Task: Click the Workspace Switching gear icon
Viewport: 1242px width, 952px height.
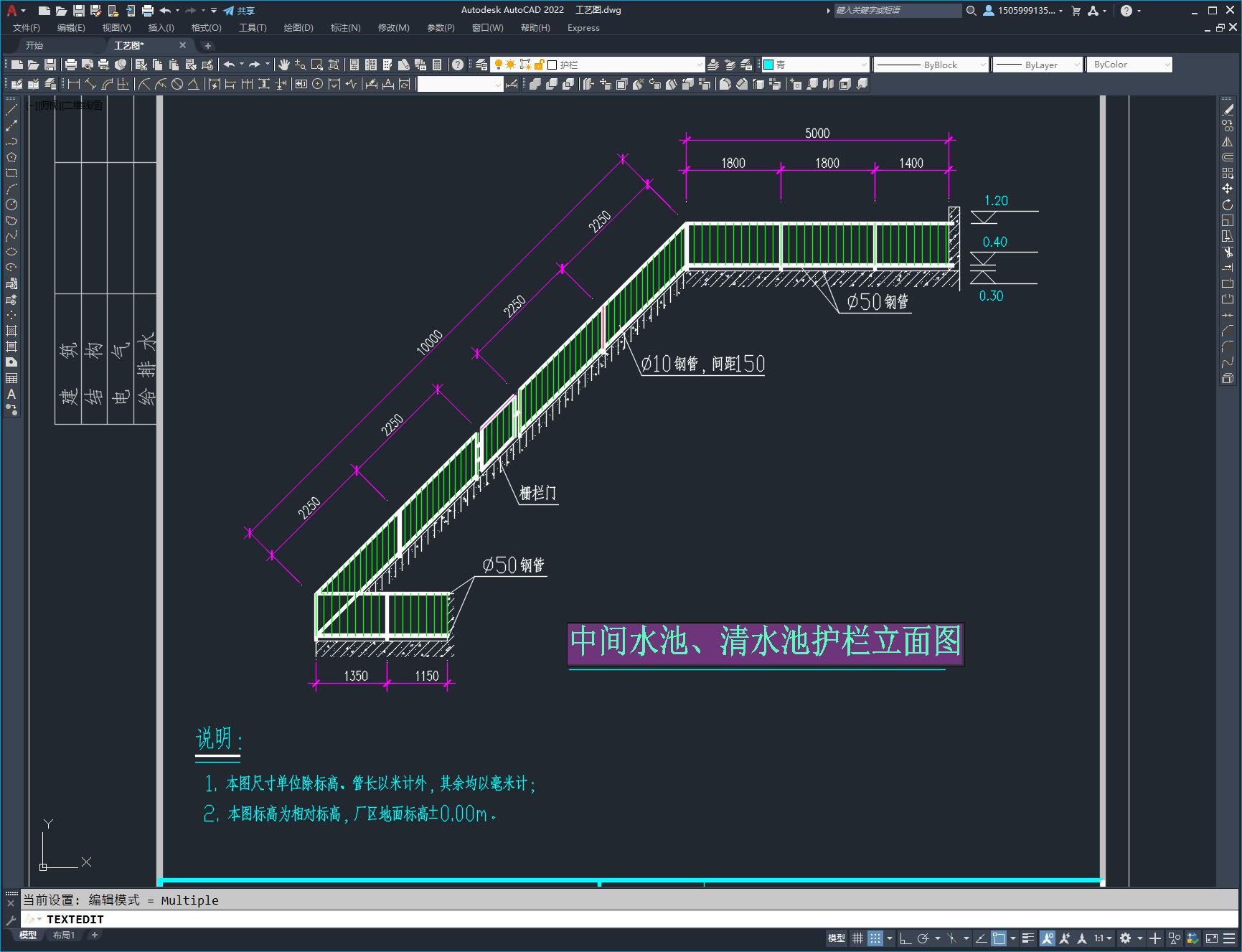Action: 1125,938
